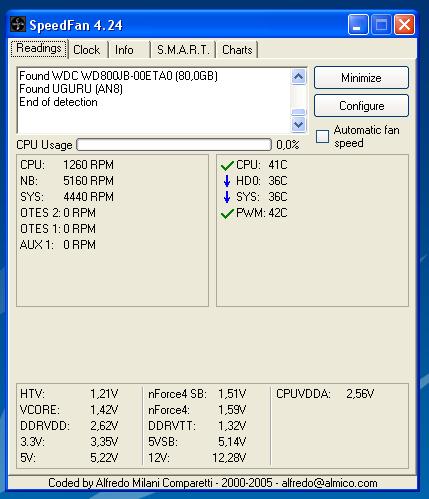Image resolution: width=429 pixels, height=499 pixels.
Task: Enable the Automatic fan speed checkbox
Action: point(322,136)
